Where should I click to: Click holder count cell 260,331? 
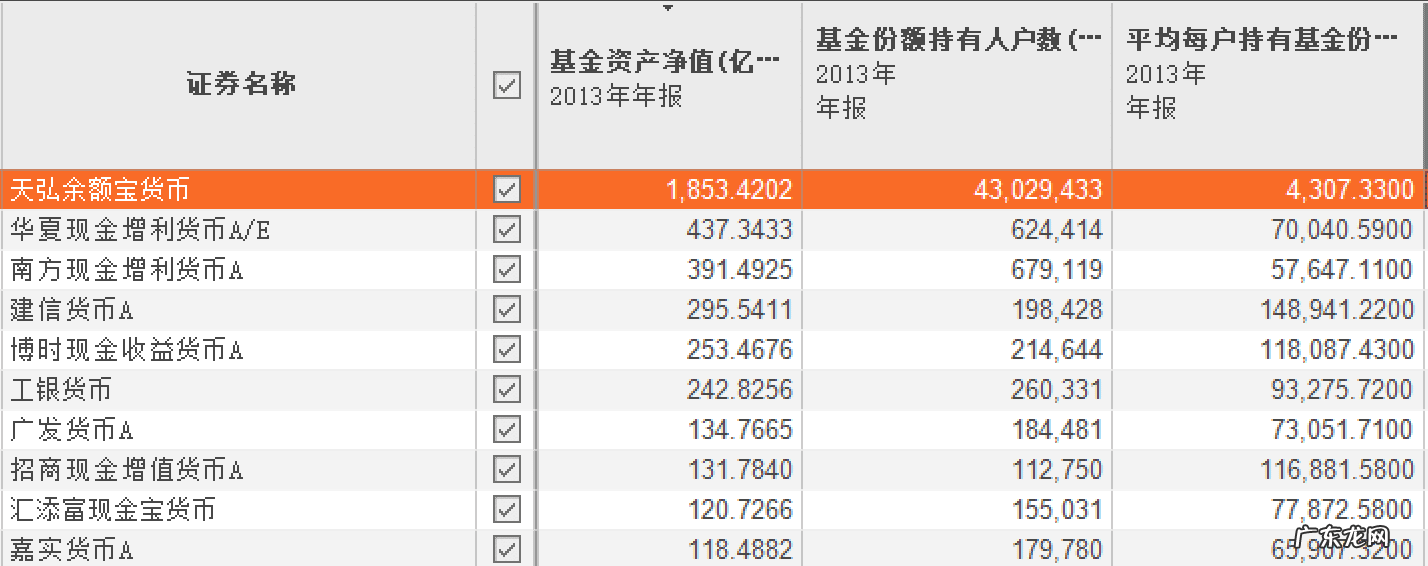957,389
